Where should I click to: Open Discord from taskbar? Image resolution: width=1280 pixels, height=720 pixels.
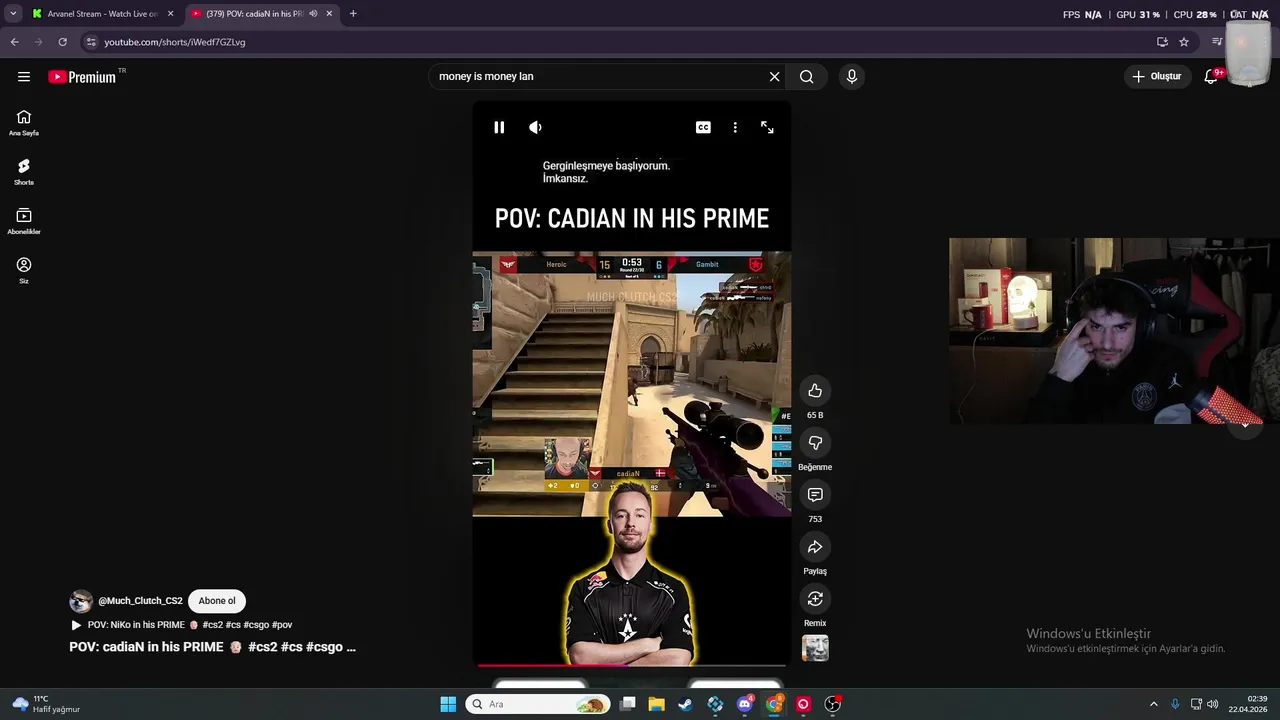744,704
